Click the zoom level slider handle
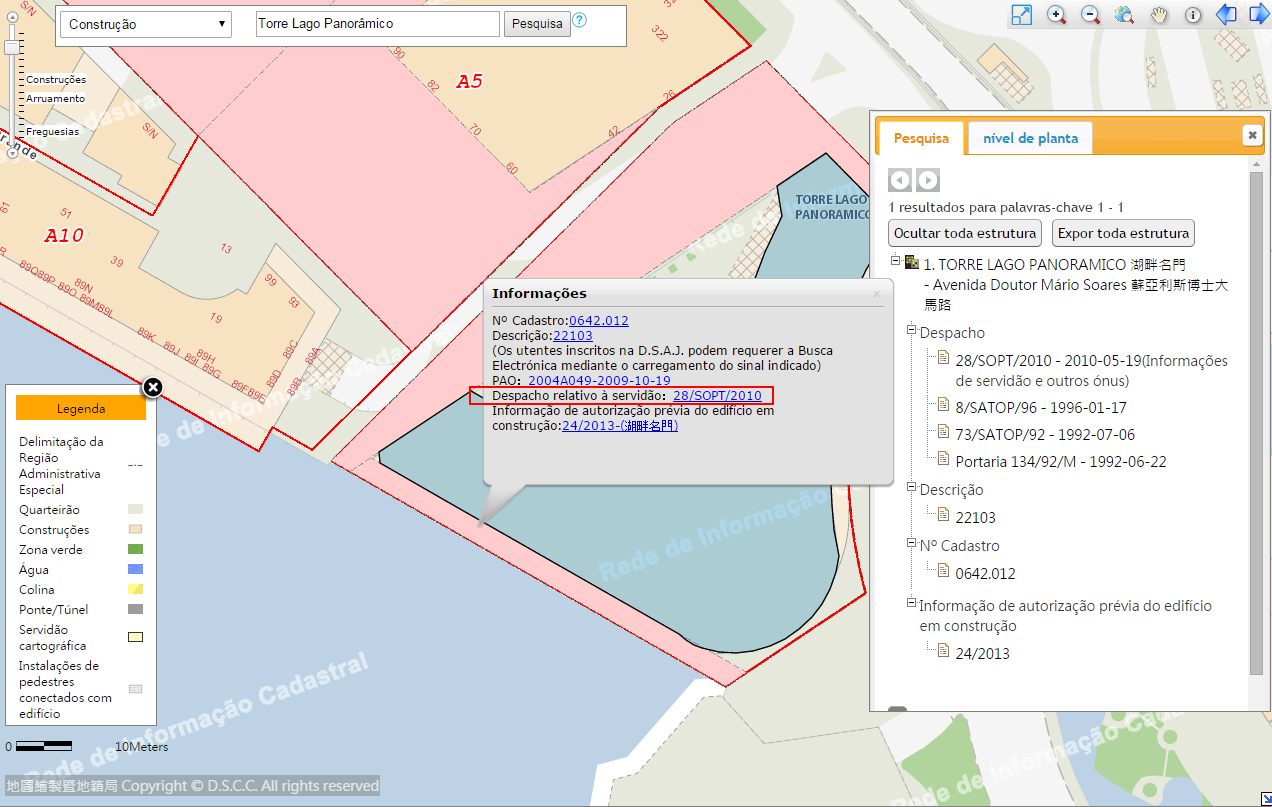The width and height of the screenshot is (1272, 807). (12, 48)
